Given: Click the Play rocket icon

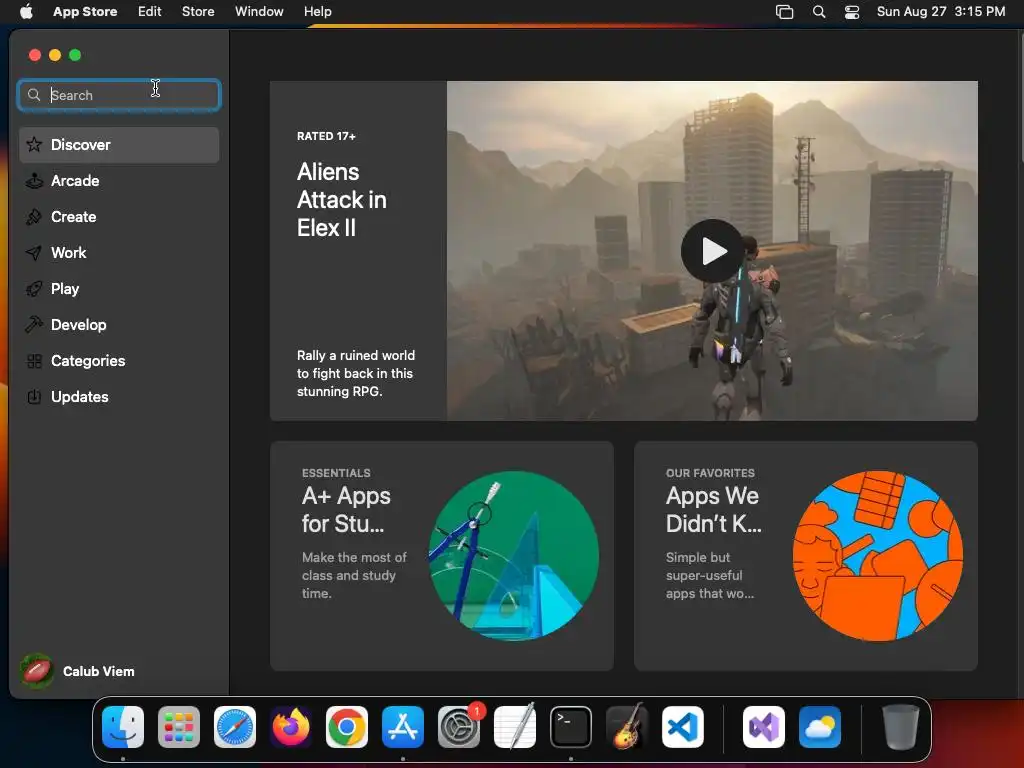Looking at the screenshot, I should click(x=34, y=289).
